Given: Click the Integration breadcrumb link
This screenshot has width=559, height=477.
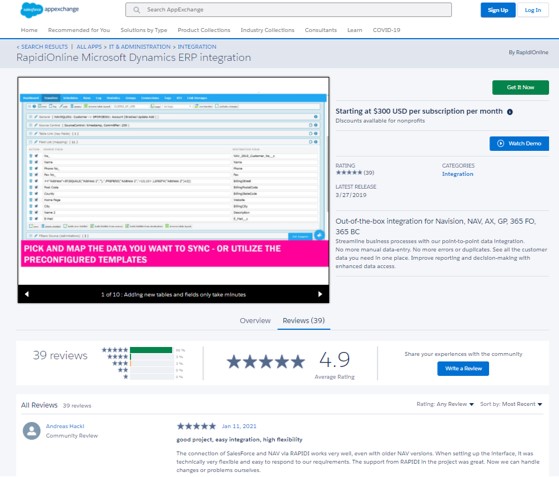Looking at the screenshot, I should 197,47.
